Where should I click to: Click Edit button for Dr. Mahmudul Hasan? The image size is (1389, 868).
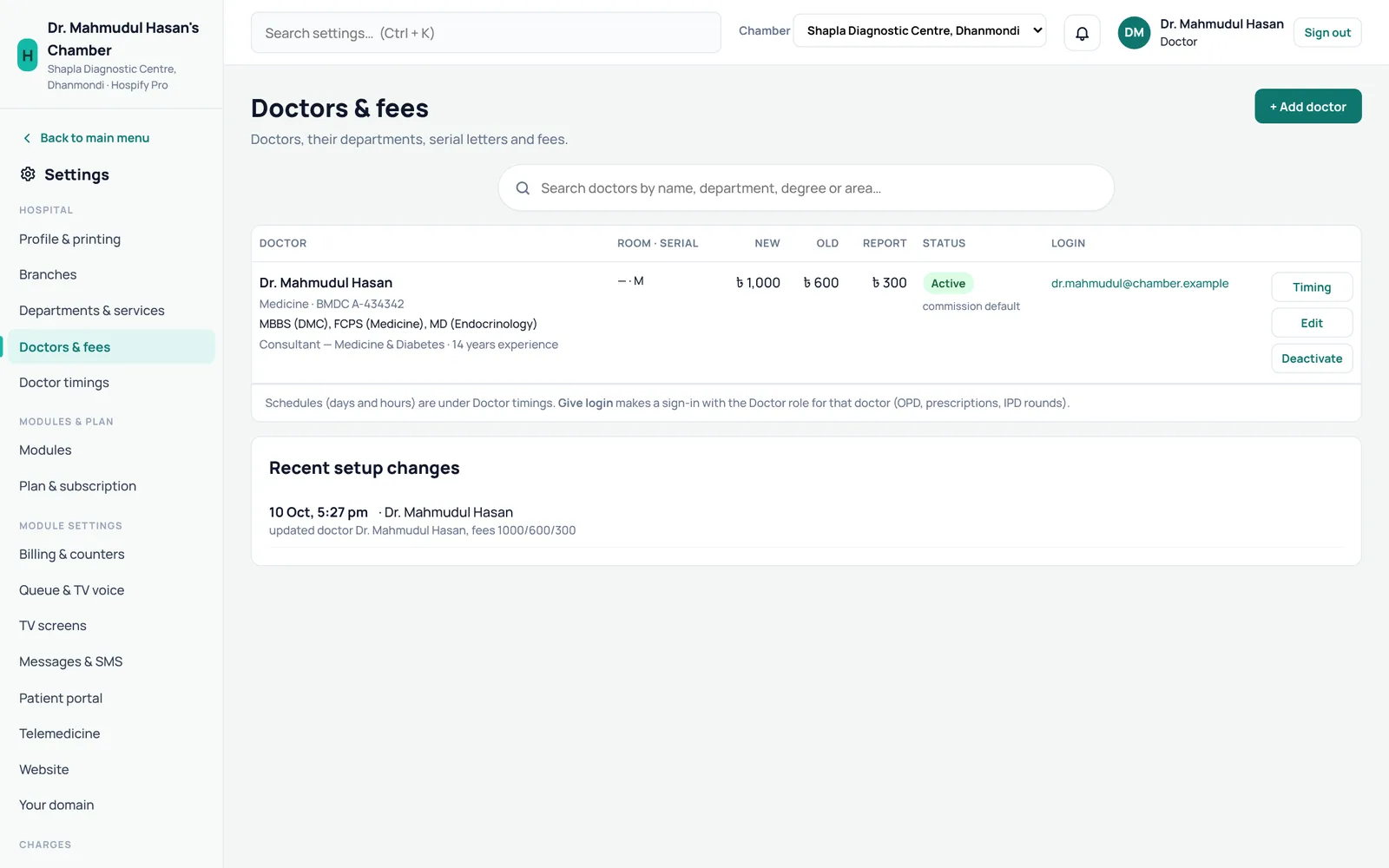(x=1312, y=323)
